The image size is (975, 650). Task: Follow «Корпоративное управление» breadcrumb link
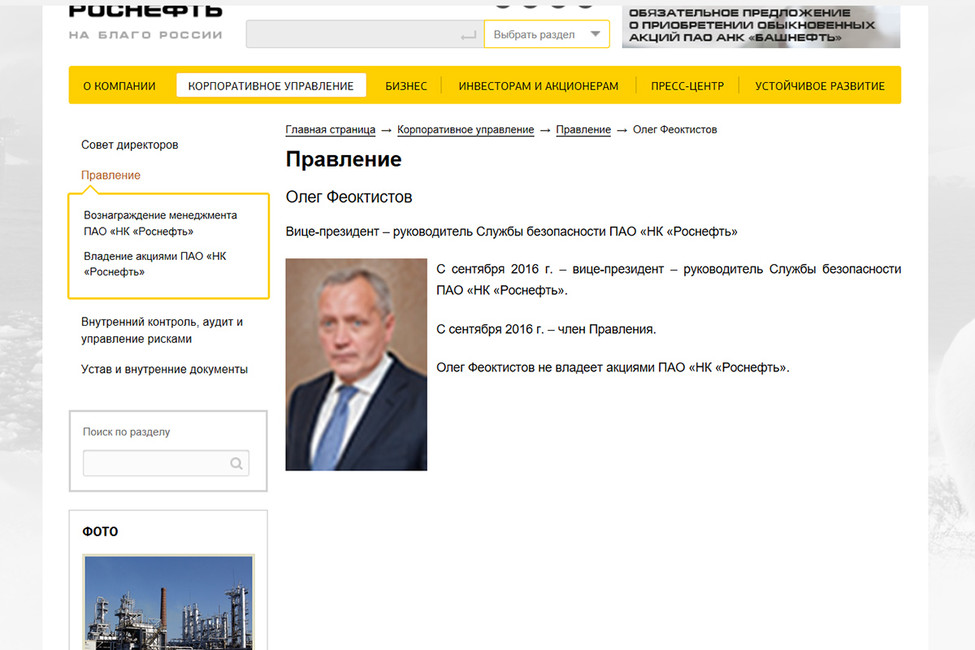pos(466,129)
